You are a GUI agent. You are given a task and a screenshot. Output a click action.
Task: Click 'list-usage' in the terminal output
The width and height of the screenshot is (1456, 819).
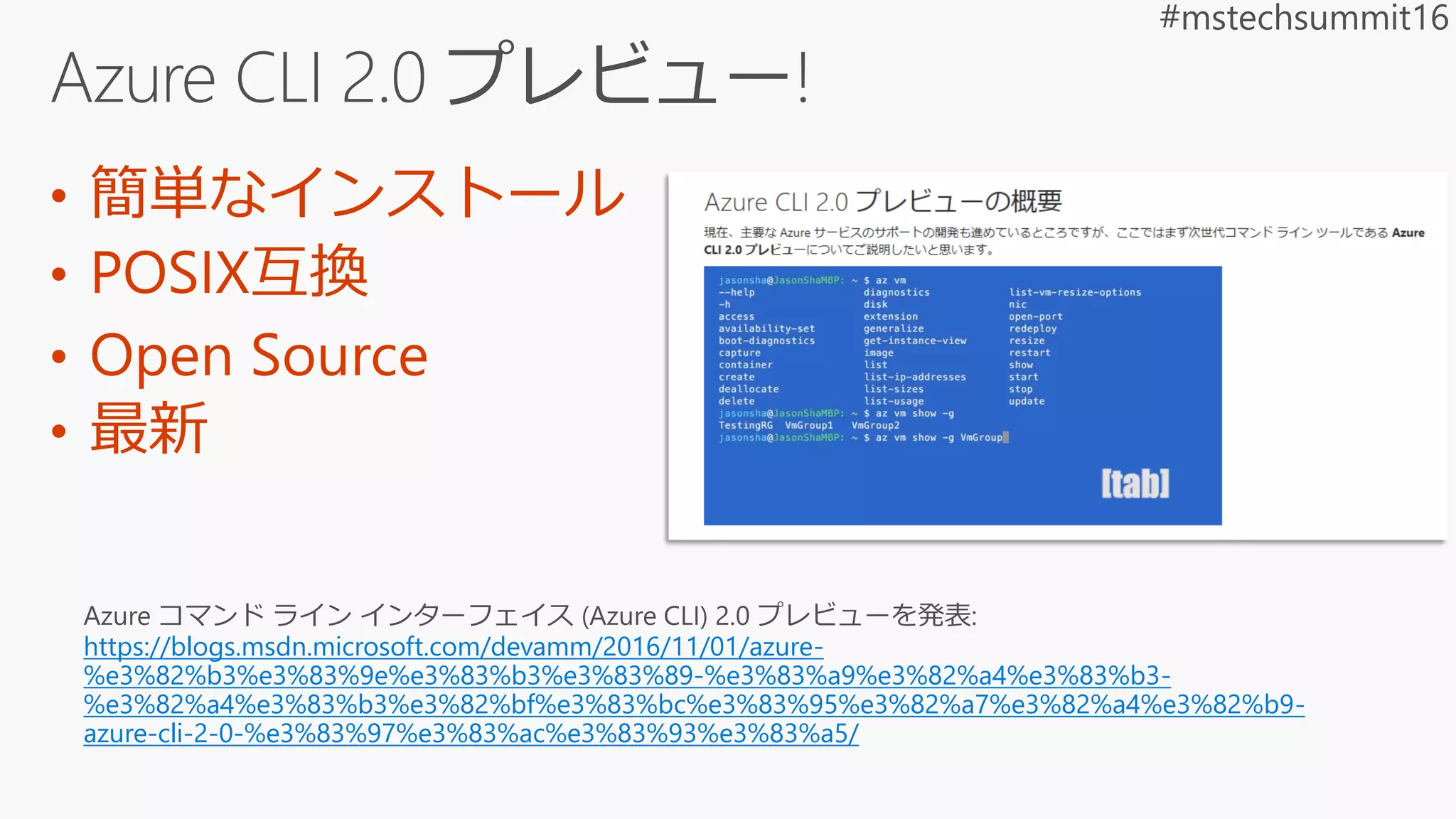(x=894, y=401)
